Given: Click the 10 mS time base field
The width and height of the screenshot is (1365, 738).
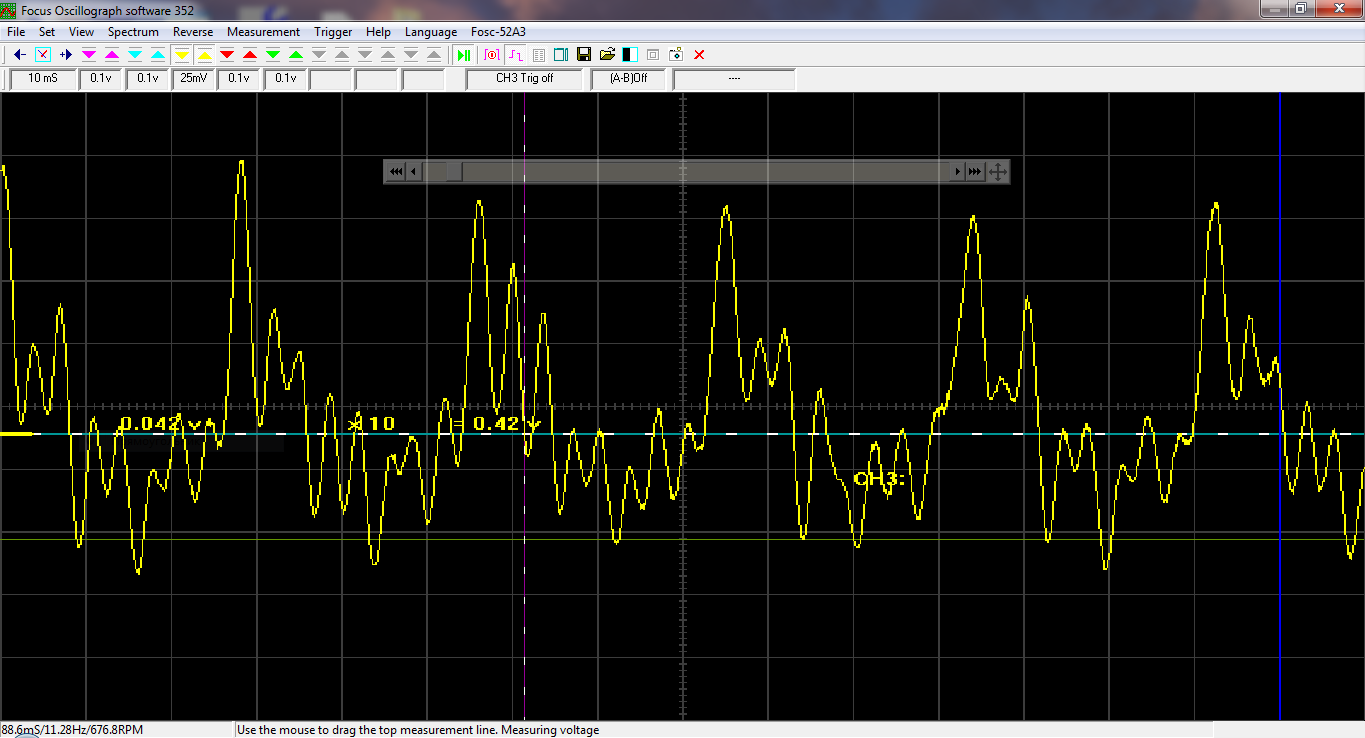Looking at the screenshot, I should pos(43,78).
